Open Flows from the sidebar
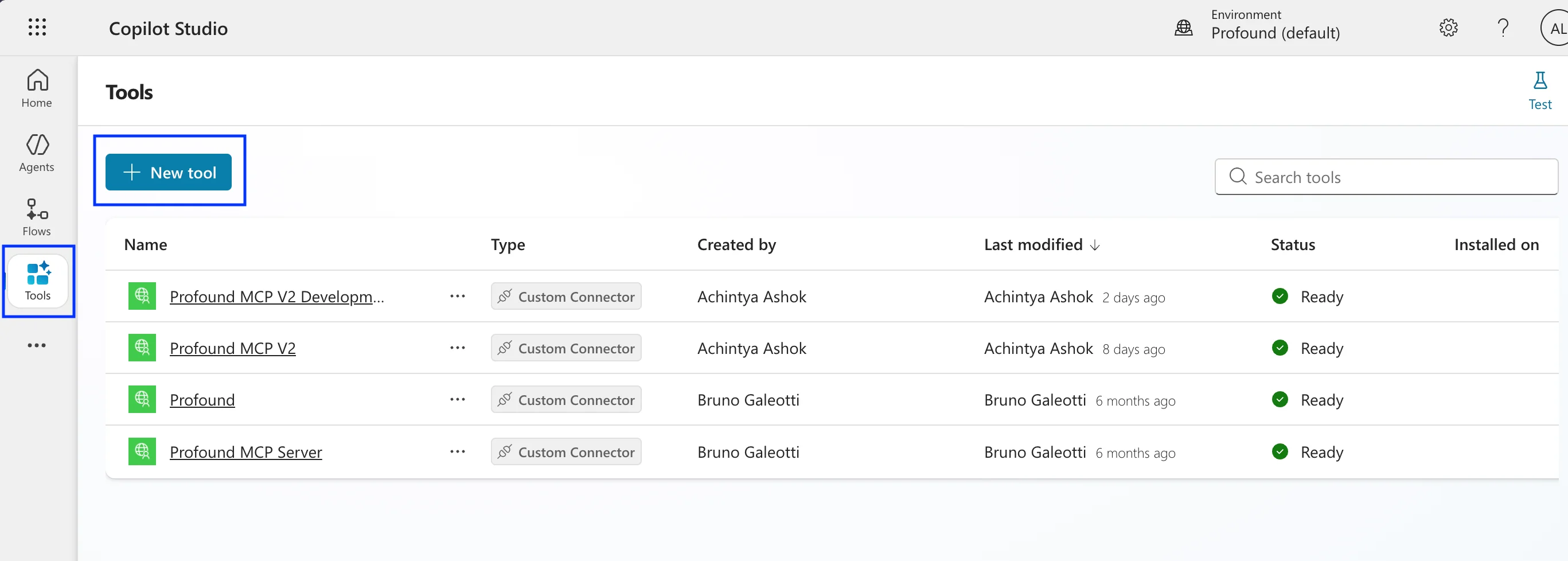 [37, 217]
